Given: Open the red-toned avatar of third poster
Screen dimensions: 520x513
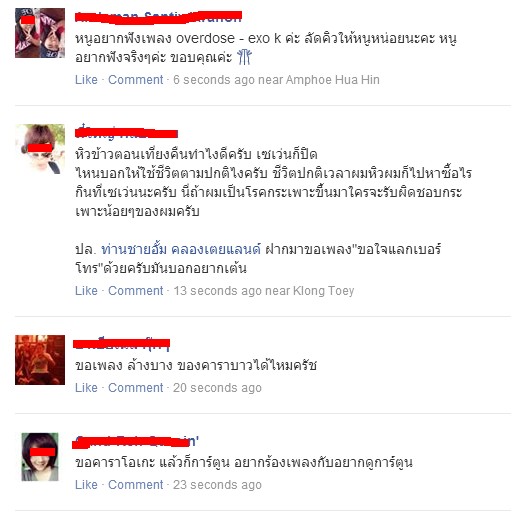Looking at the screenshot, I should point(40,360).
